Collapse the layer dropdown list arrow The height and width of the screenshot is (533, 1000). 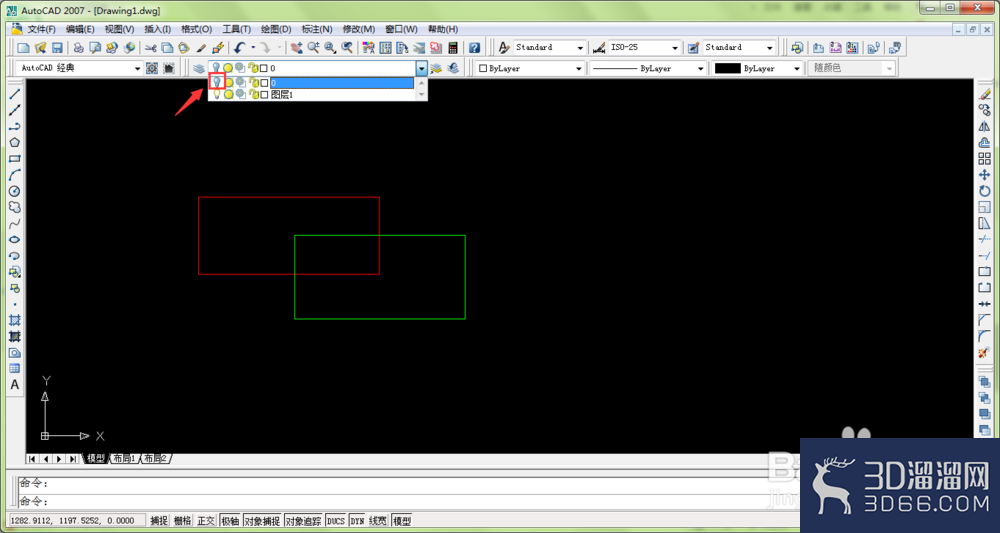421,68
